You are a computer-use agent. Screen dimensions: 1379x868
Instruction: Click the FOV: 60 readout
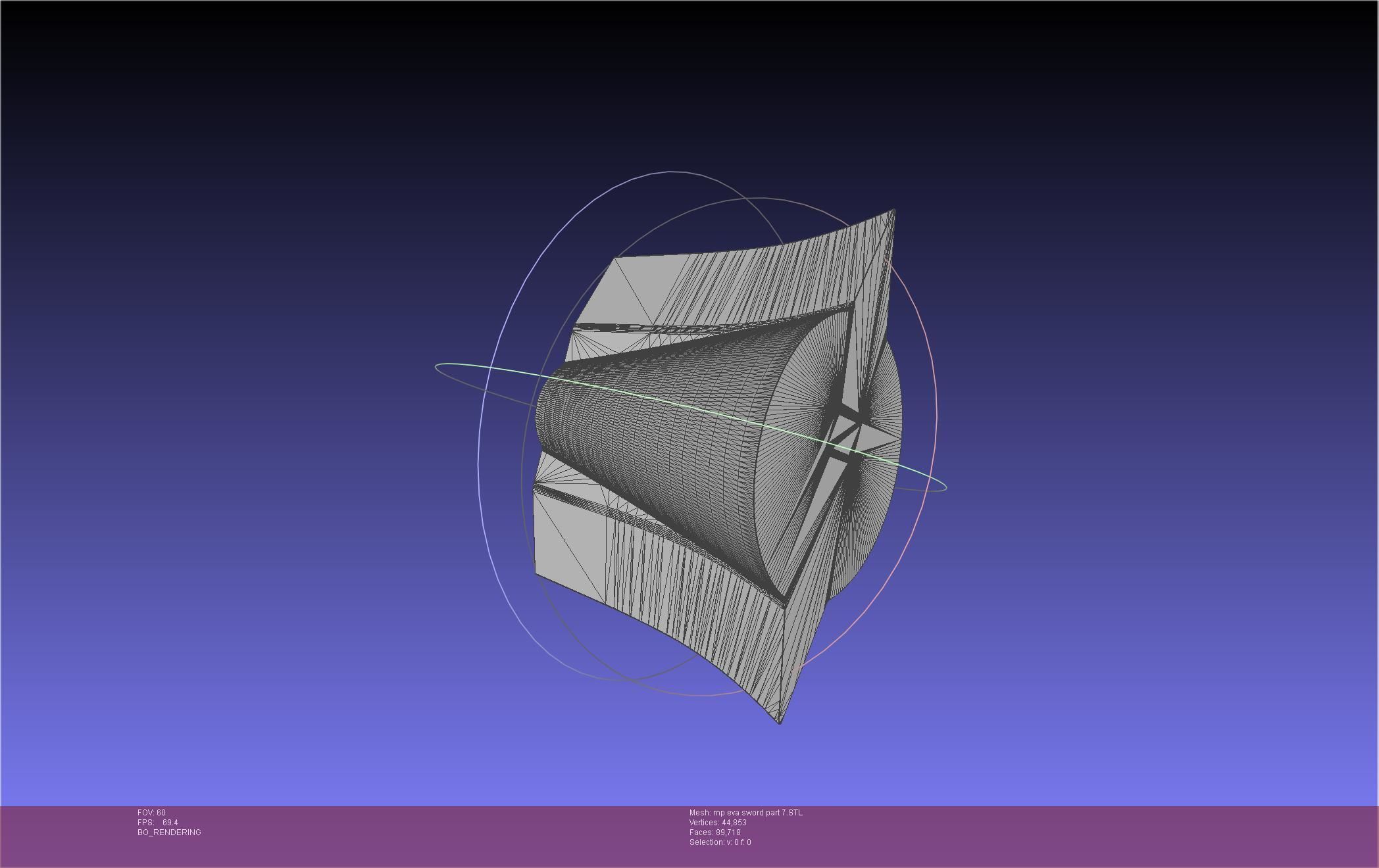[x=151, y=813]
